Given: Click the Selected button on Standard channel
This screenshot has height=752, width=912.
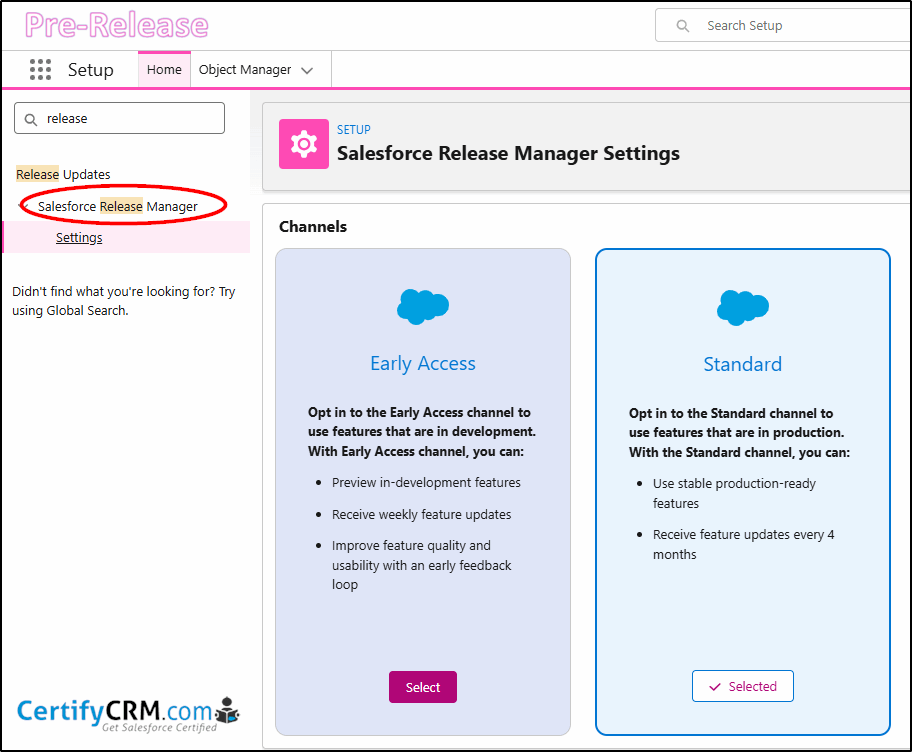Looking at the screenshot, I should point(742,686).
